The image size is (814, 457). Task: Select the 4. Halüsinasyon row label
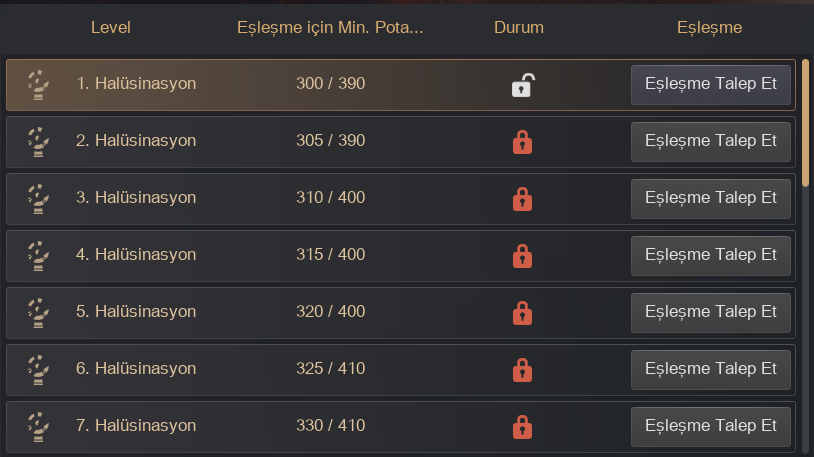click(x=136, y=255)
